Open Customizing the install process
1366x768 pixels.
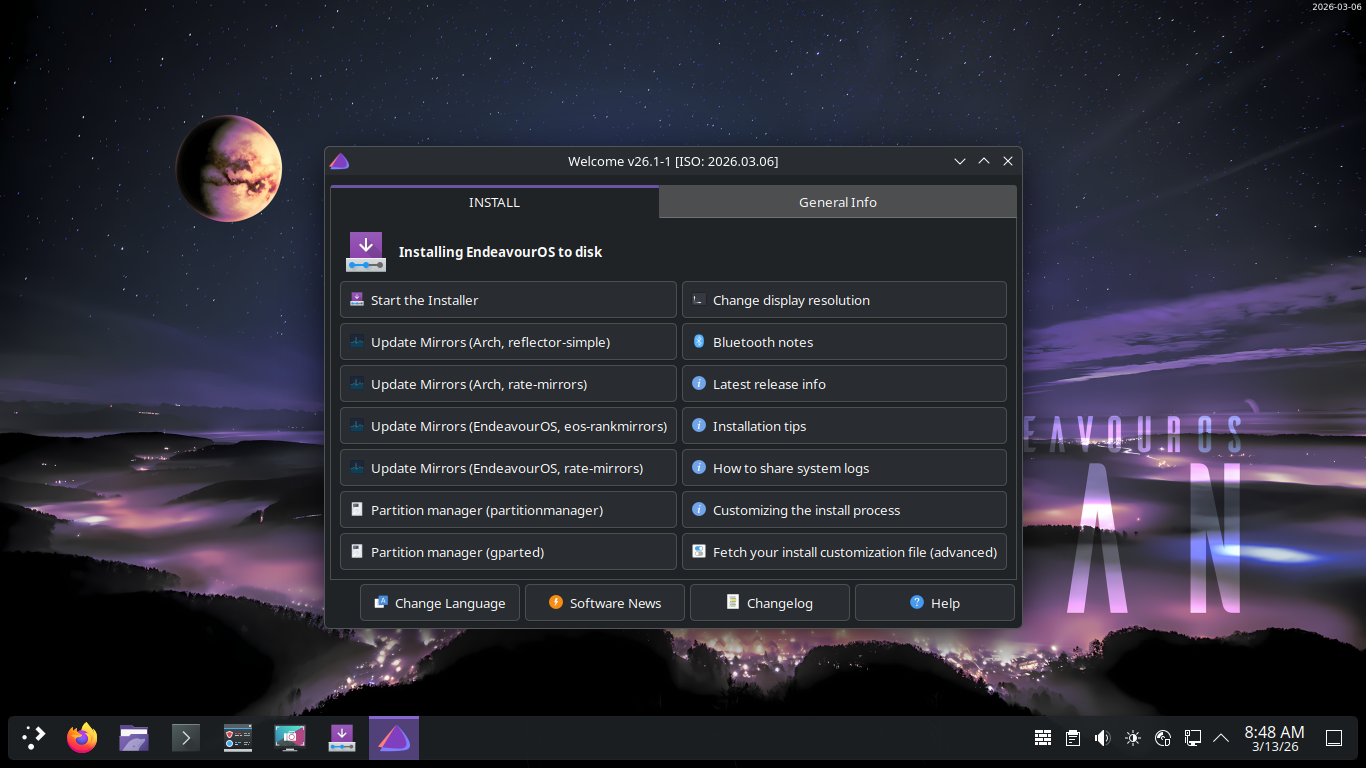(844, 510)
